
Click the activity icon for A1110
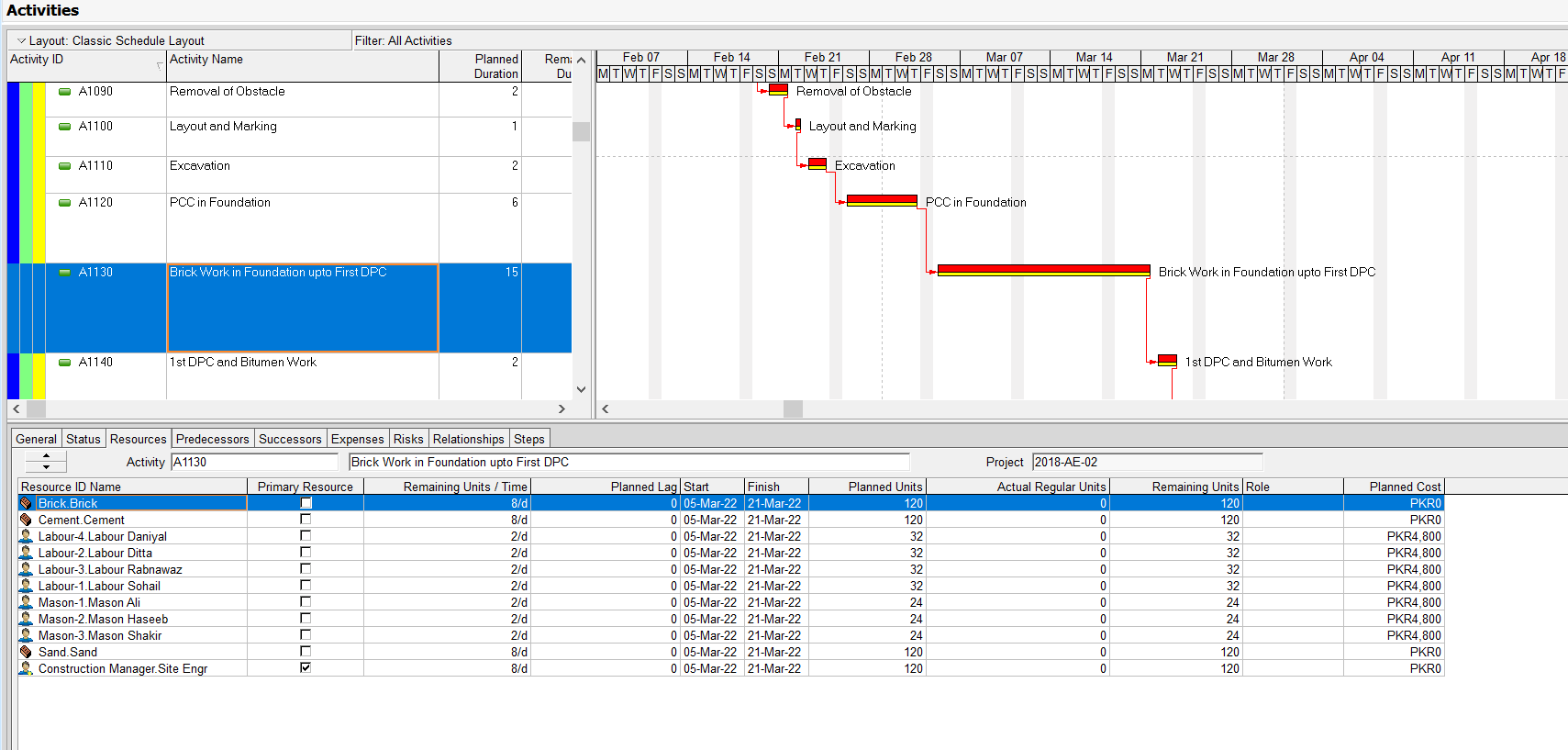pos(64,166)
